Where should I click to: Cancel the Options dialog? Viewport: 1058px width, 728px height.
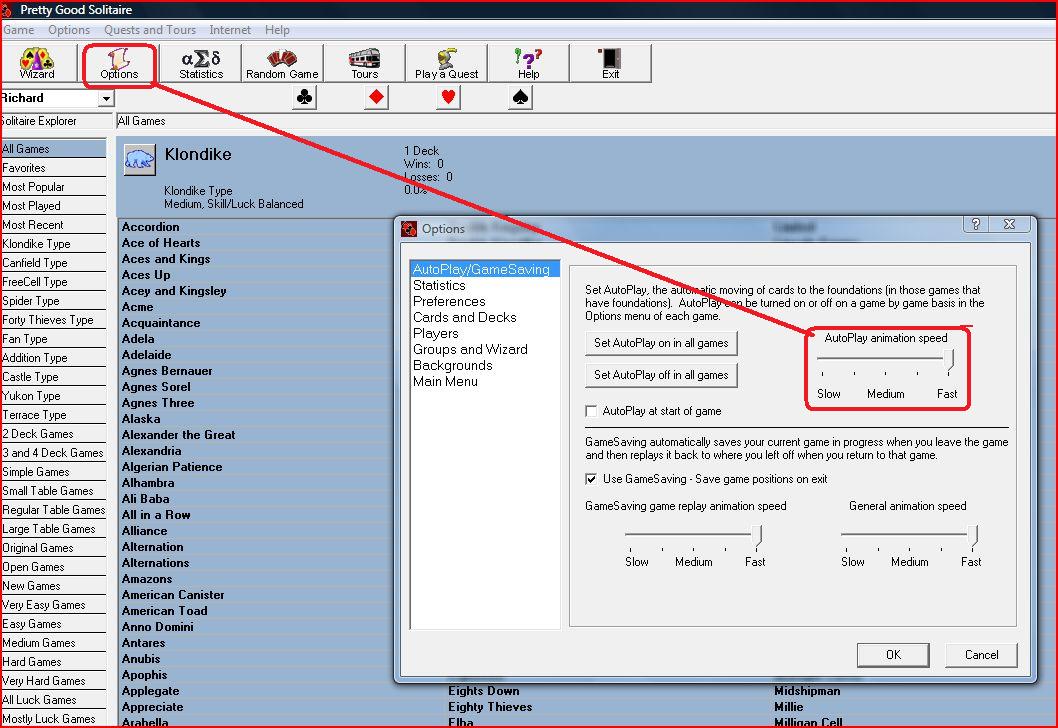[x=982, y=655]
